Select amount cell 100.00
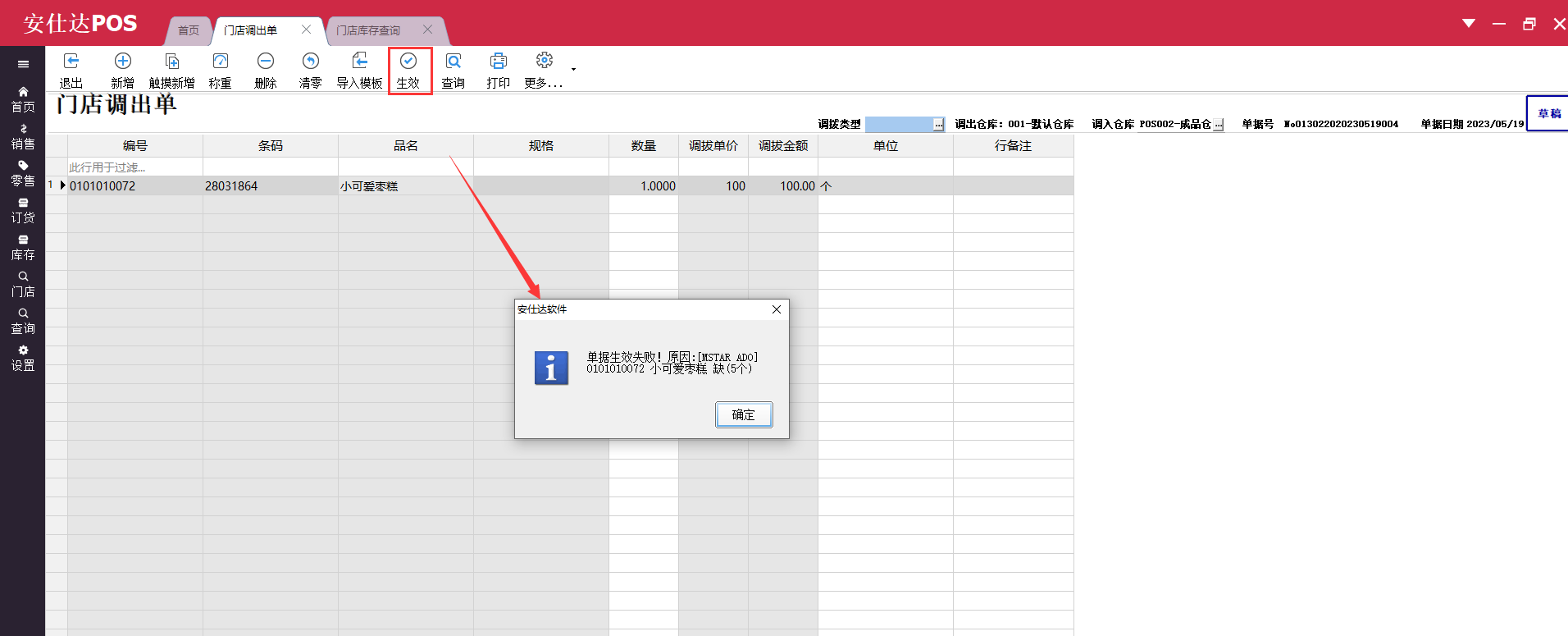1568x636 pixels. [783, 186]
